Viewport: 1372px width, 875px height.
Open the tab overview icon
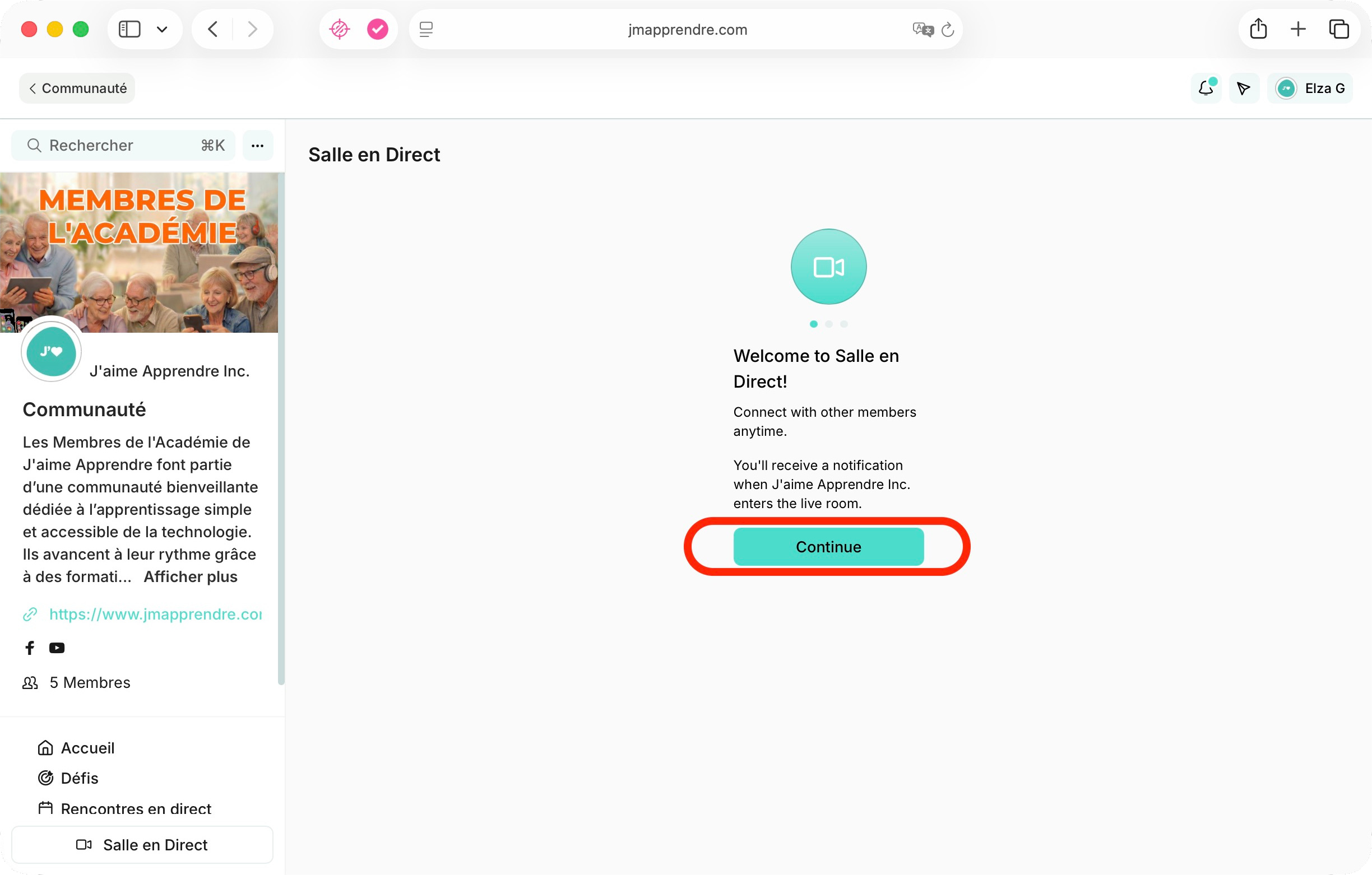pyautogui.click(x=1338, y=29)
